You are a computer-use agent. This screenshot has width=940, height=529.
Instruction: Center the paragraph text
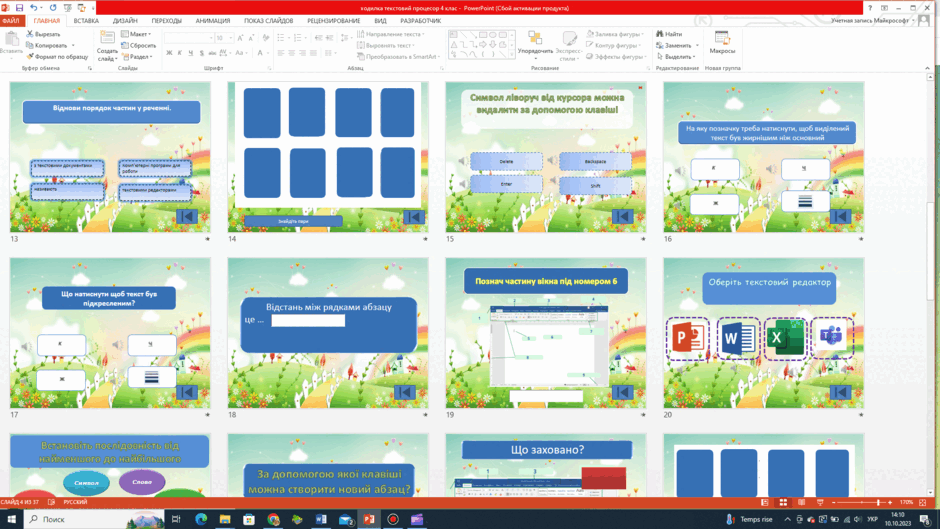[291, 53]
